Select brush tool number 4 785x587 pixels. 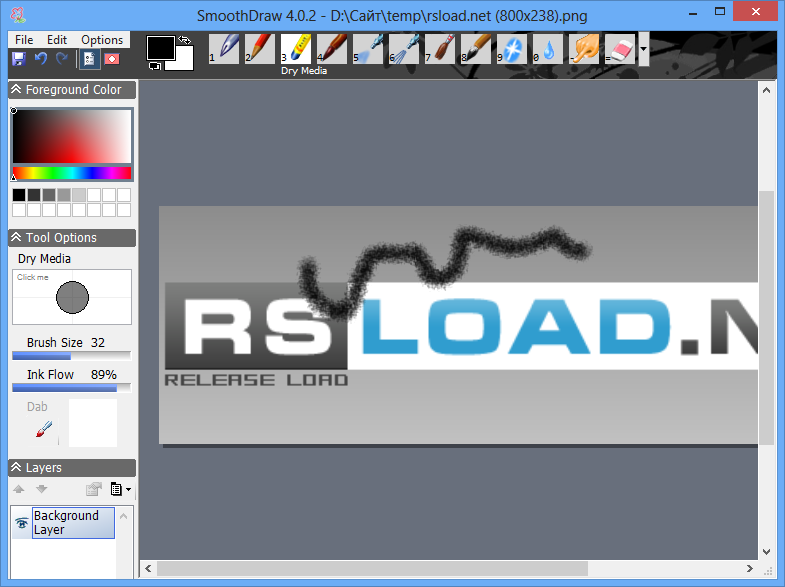pos(331,49)
